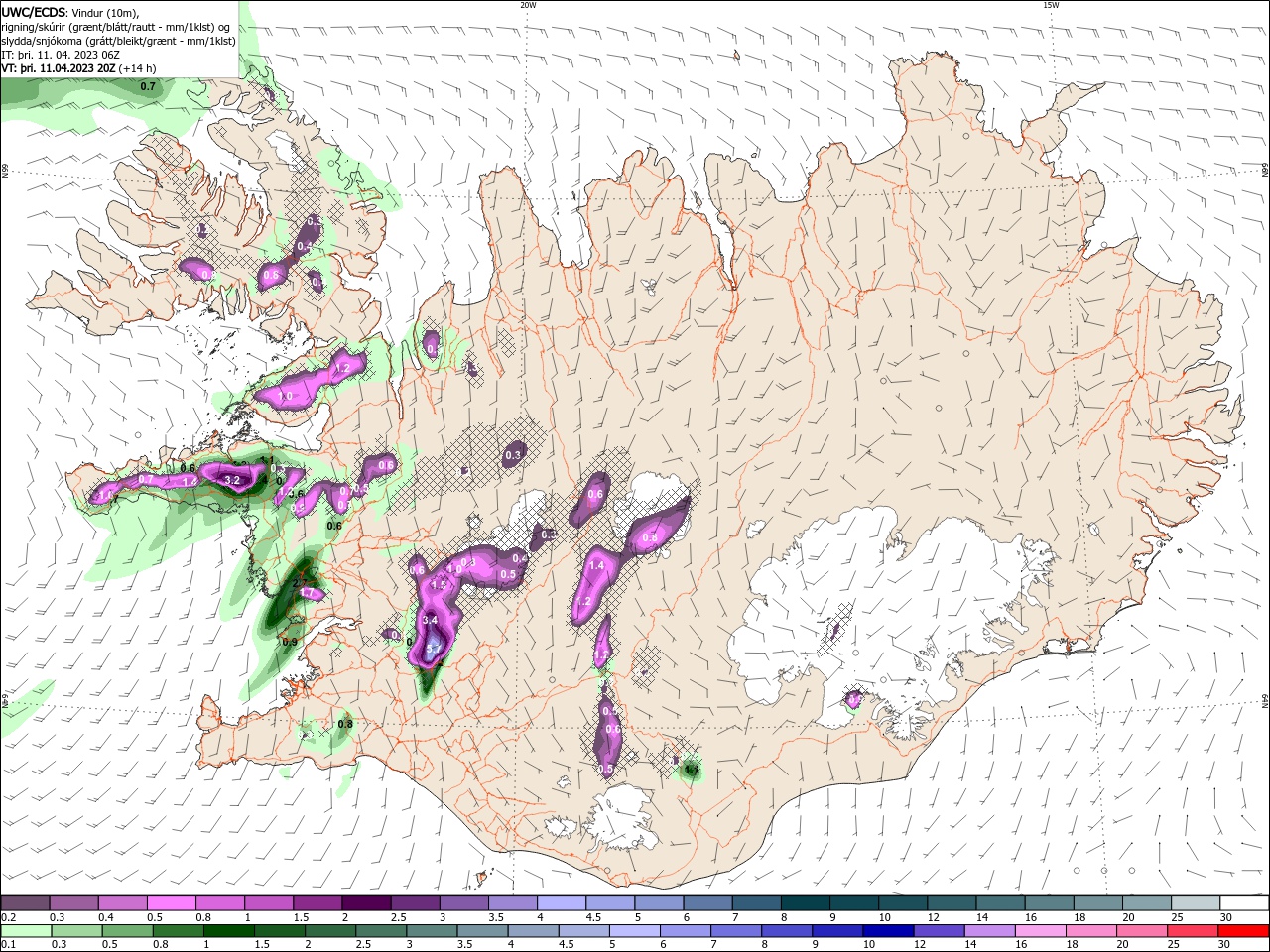Pick the deep blue 10–12 rain scale swatch
The image size is (1270, 952).
(x=887, y=931)
